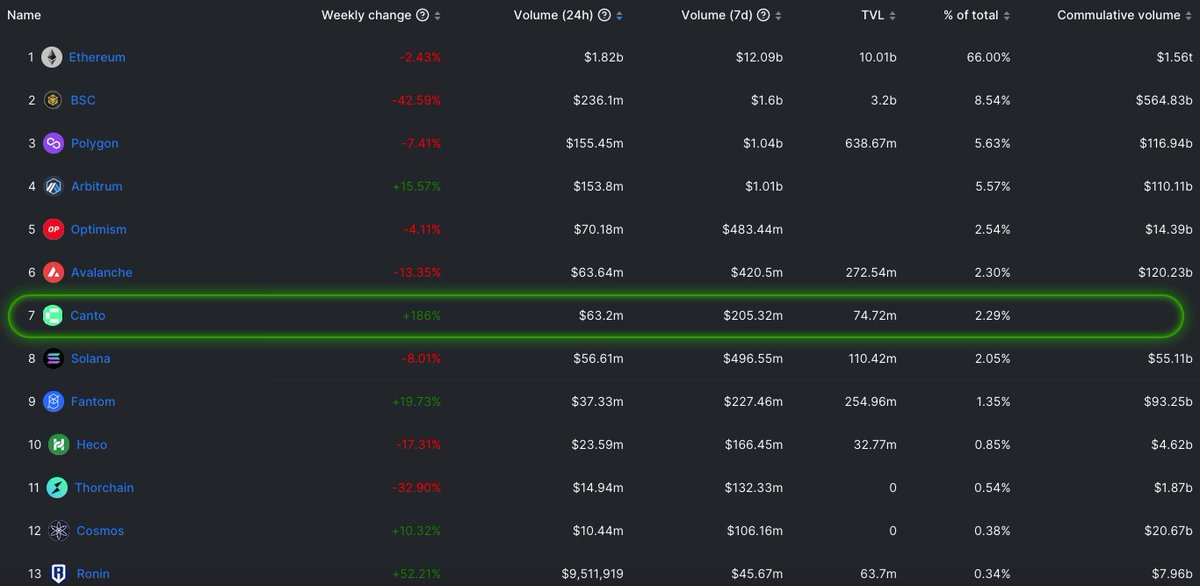
Task: Click the Ronin chain logo icon
Action: point(59,573)
